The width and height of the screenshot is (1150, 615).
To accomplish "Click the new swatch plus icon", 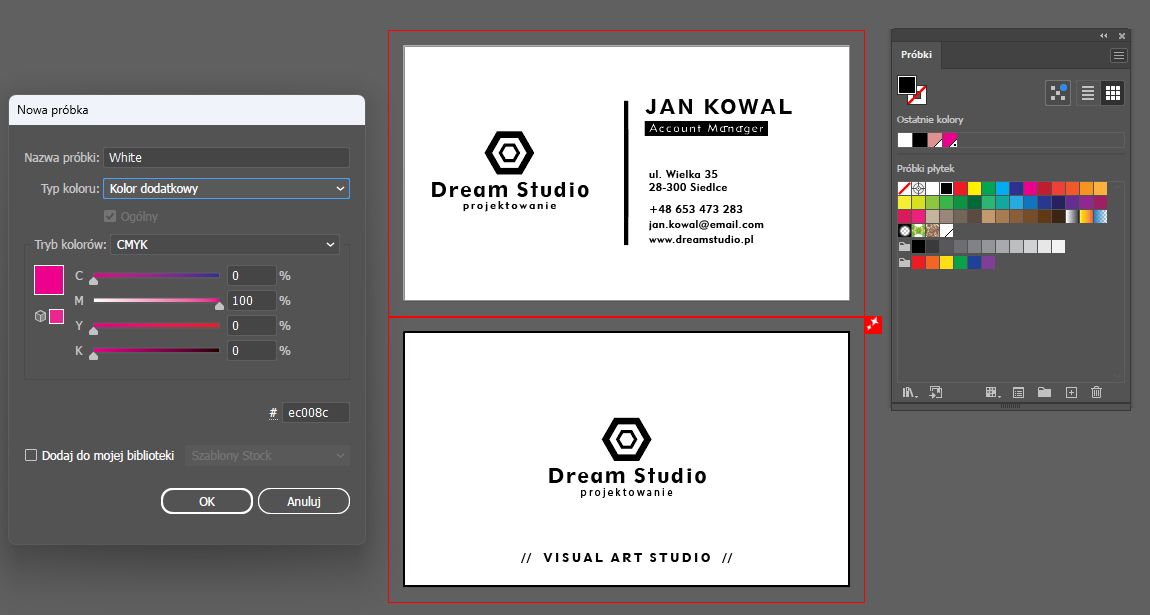I will pyautogui.click(x=1070, y=393).
